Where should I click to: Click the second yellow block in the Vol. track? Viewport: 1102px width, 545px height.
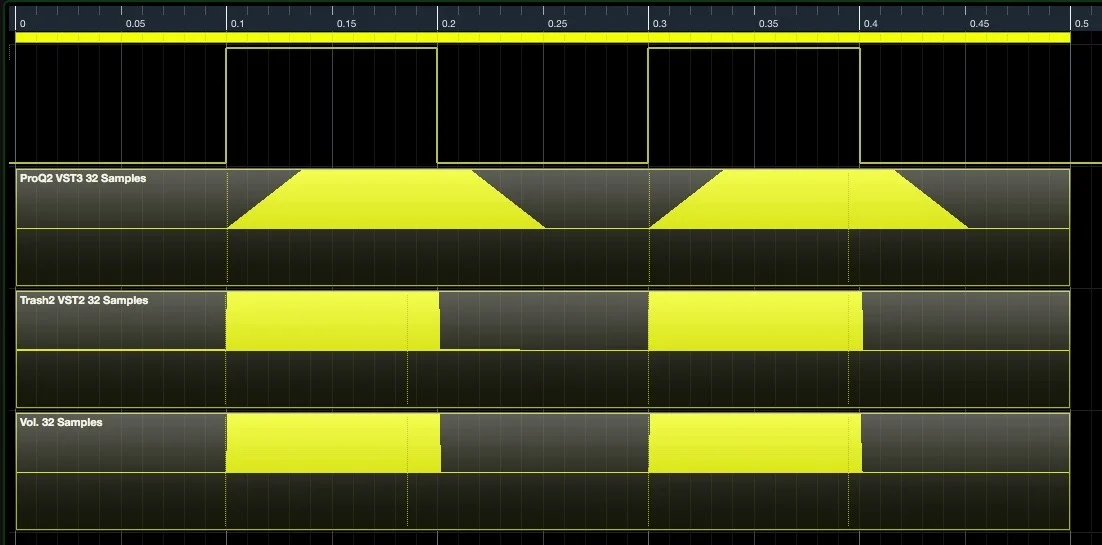[755, 443]
